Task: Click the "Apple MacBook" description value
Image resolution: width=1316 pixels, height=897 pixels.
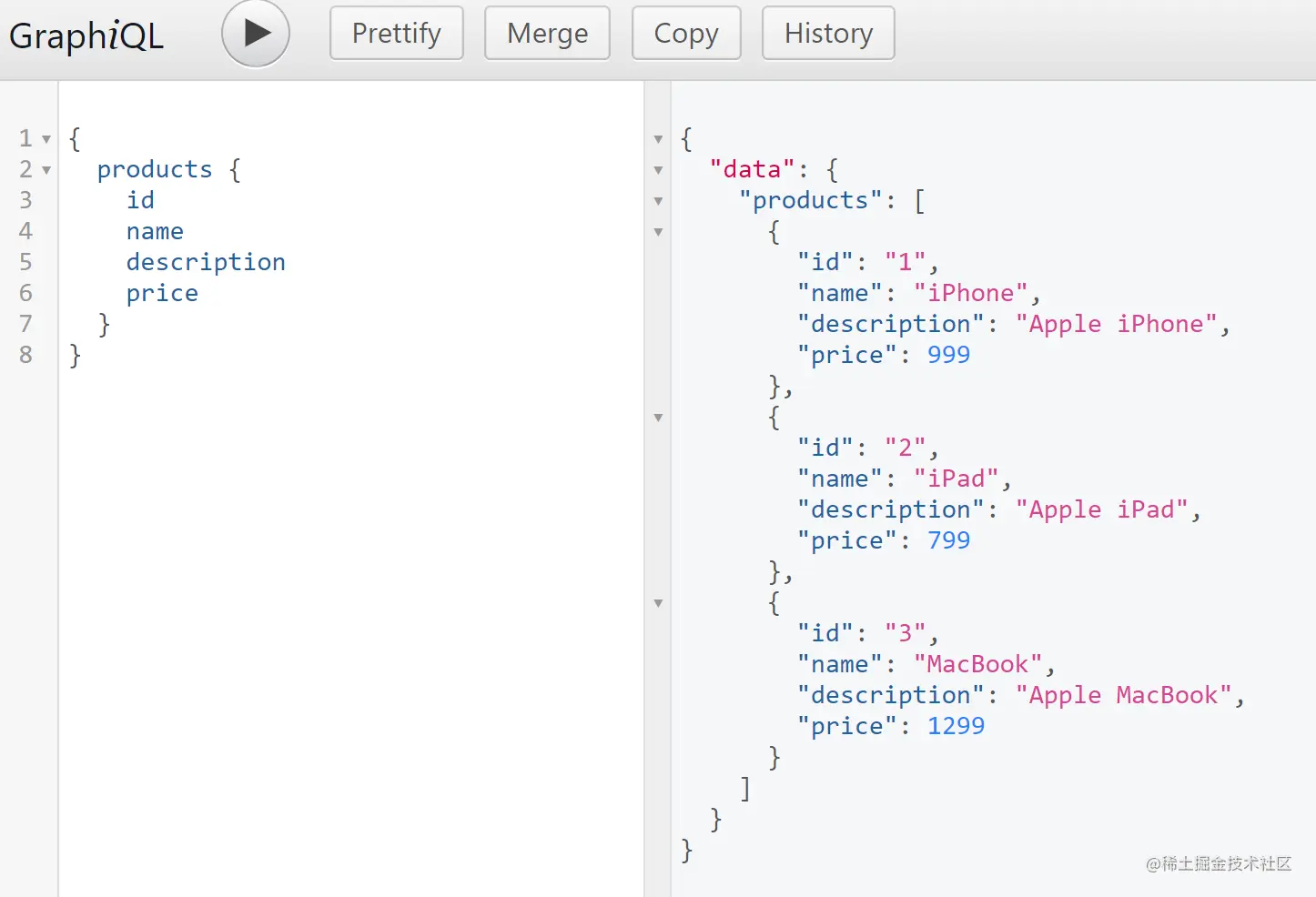Action: (x=1124, y=695)
